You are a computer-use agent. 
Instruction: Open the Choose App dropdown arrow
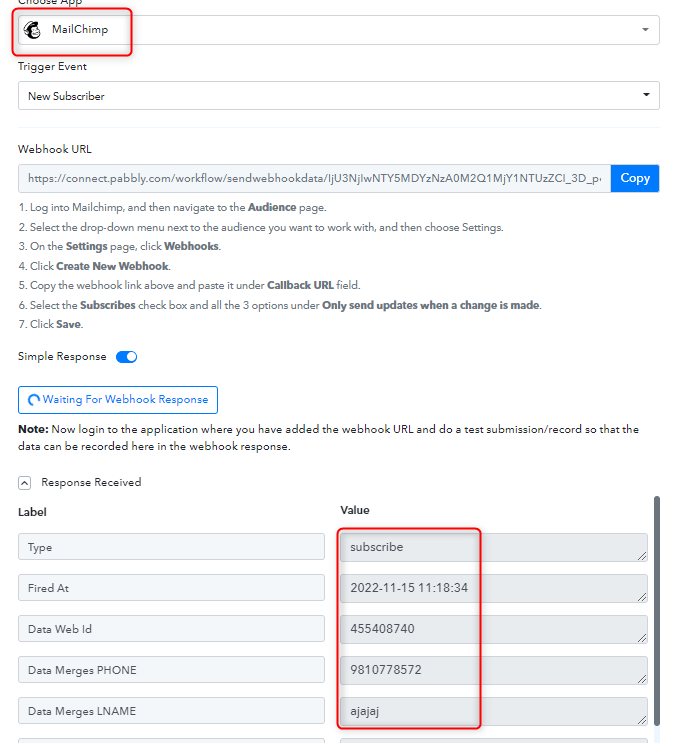[645, 30]
